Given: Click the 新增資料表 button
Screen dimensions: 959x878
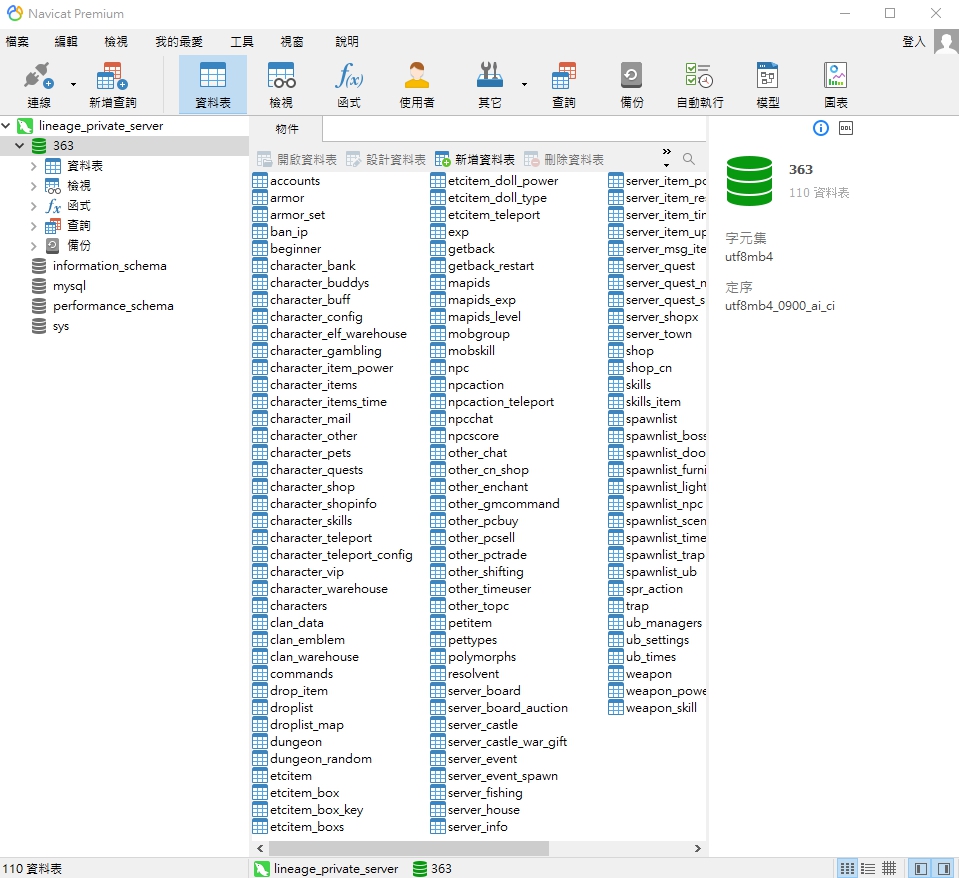Looking at the screenshot, I should (x=475, y=160).
